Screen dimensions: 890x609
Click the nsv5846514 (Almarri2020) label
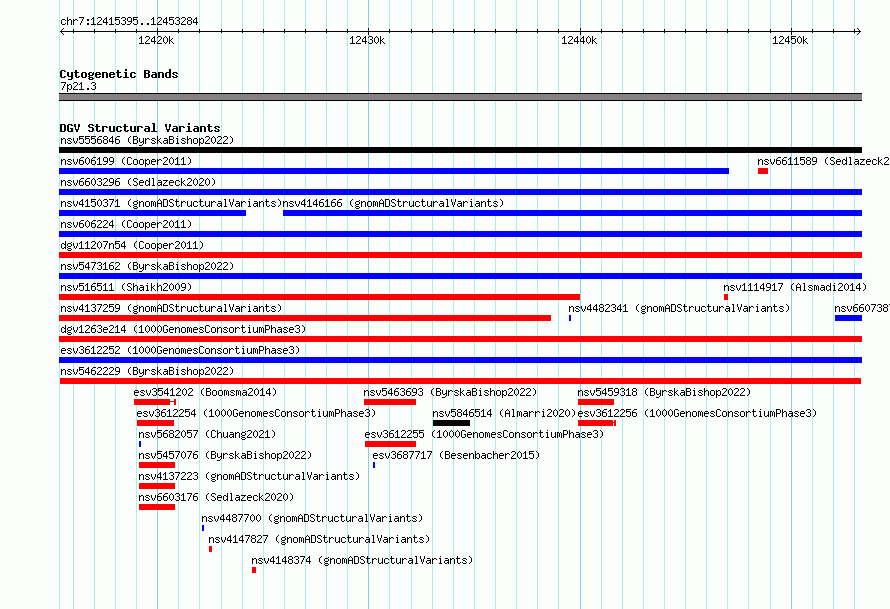pos(505,413)
